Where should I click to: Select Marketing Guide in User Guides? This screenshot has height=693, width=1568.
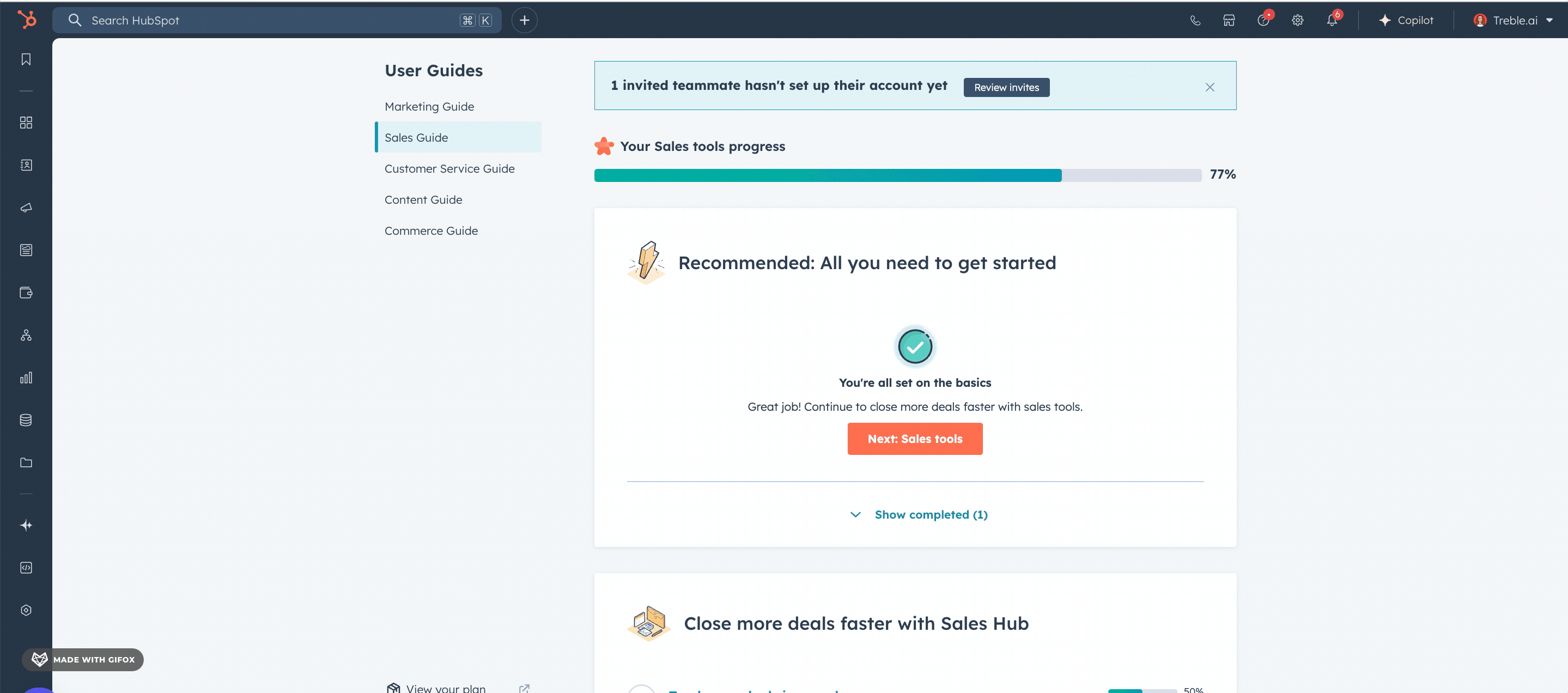click(429, 106)
